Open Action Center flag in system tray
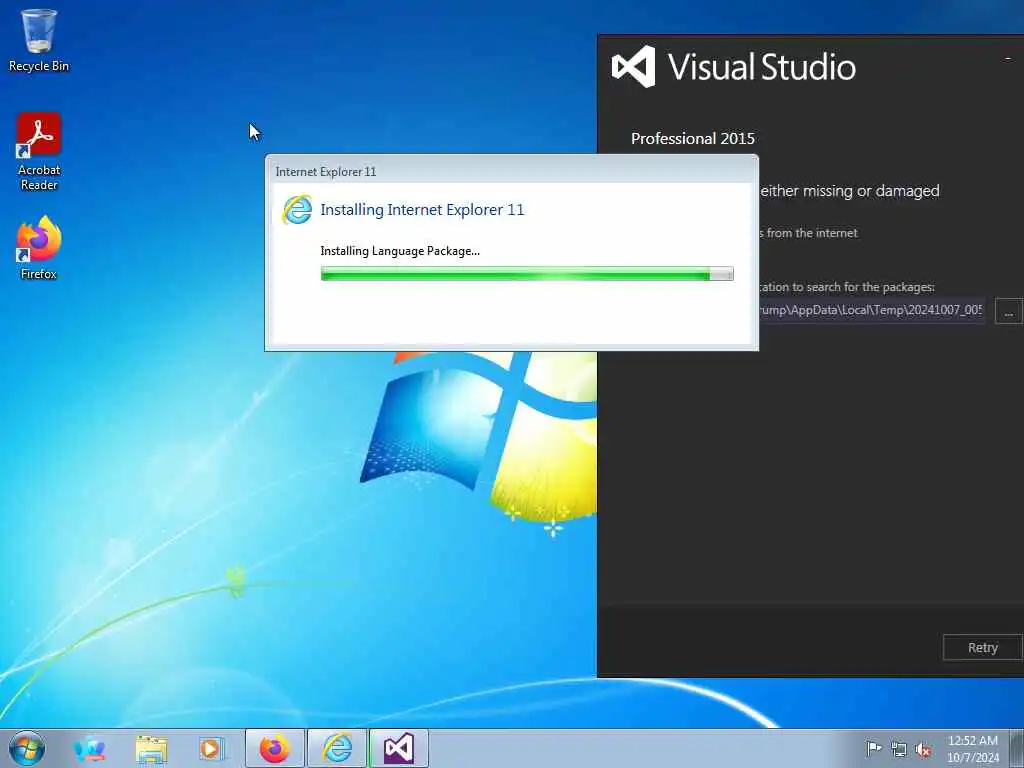 tap(873, 748)
